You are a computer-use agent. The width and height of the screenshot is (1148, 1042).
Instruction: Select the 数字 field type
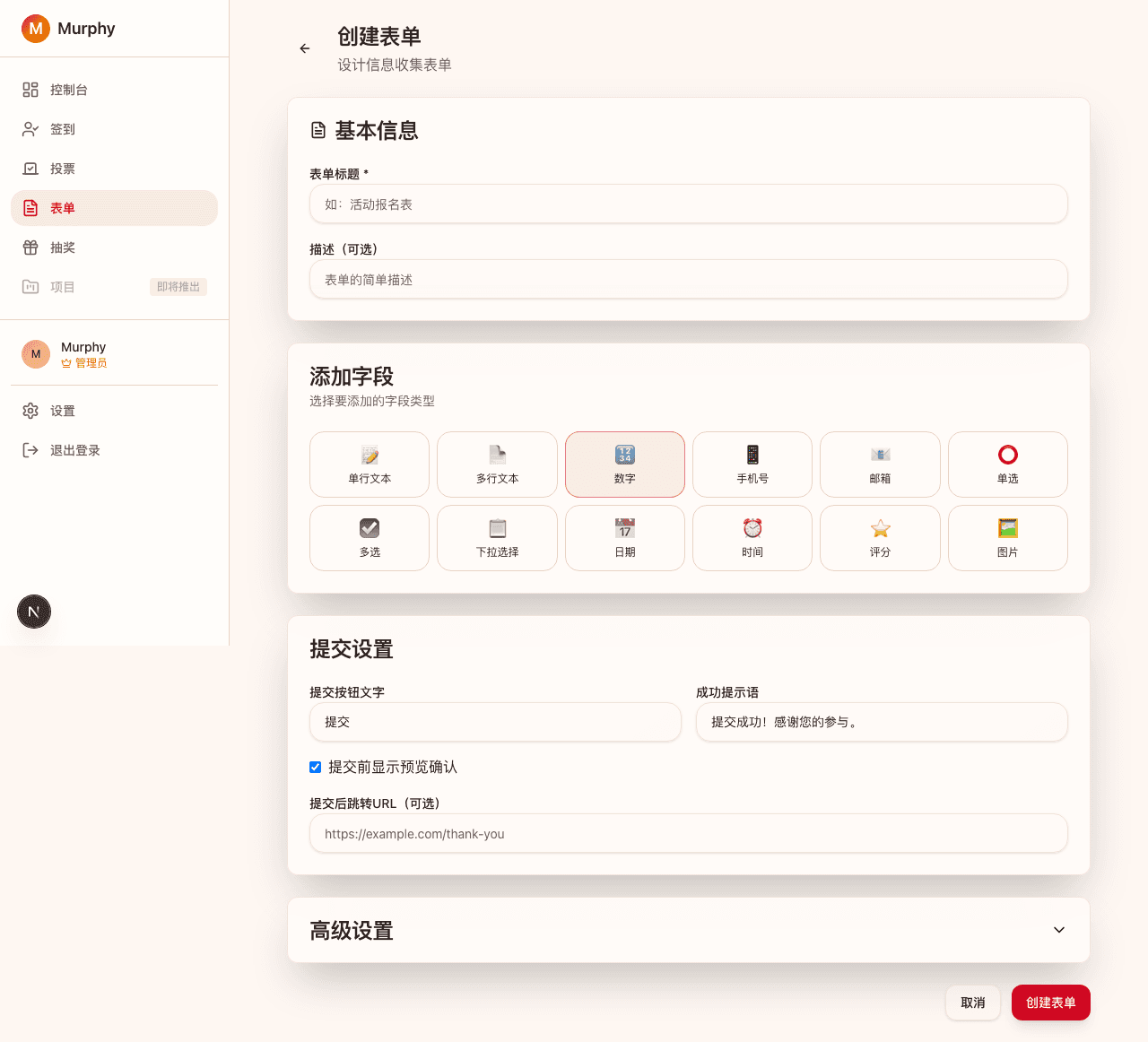(x=625, y=465)
